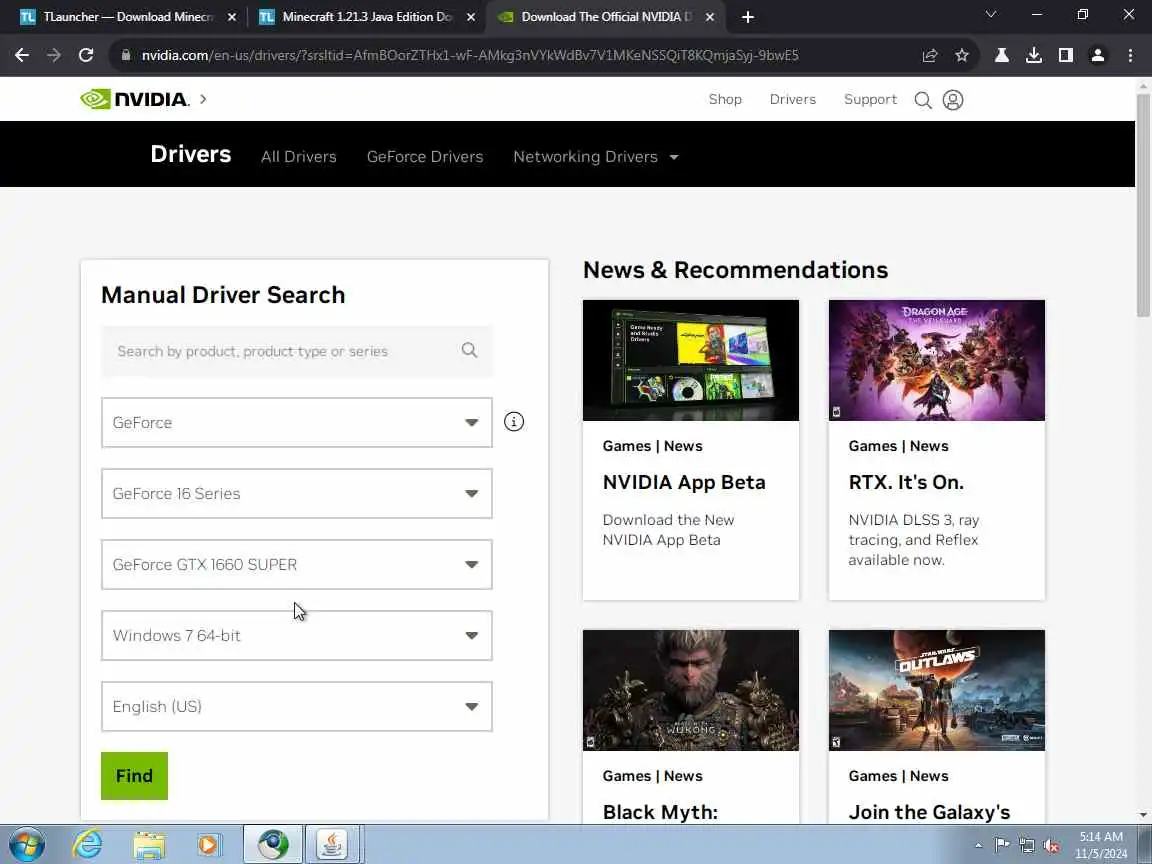Open the site search magnifier icon
Screen dimensions: 1152x864
click(x=923, y=100)
